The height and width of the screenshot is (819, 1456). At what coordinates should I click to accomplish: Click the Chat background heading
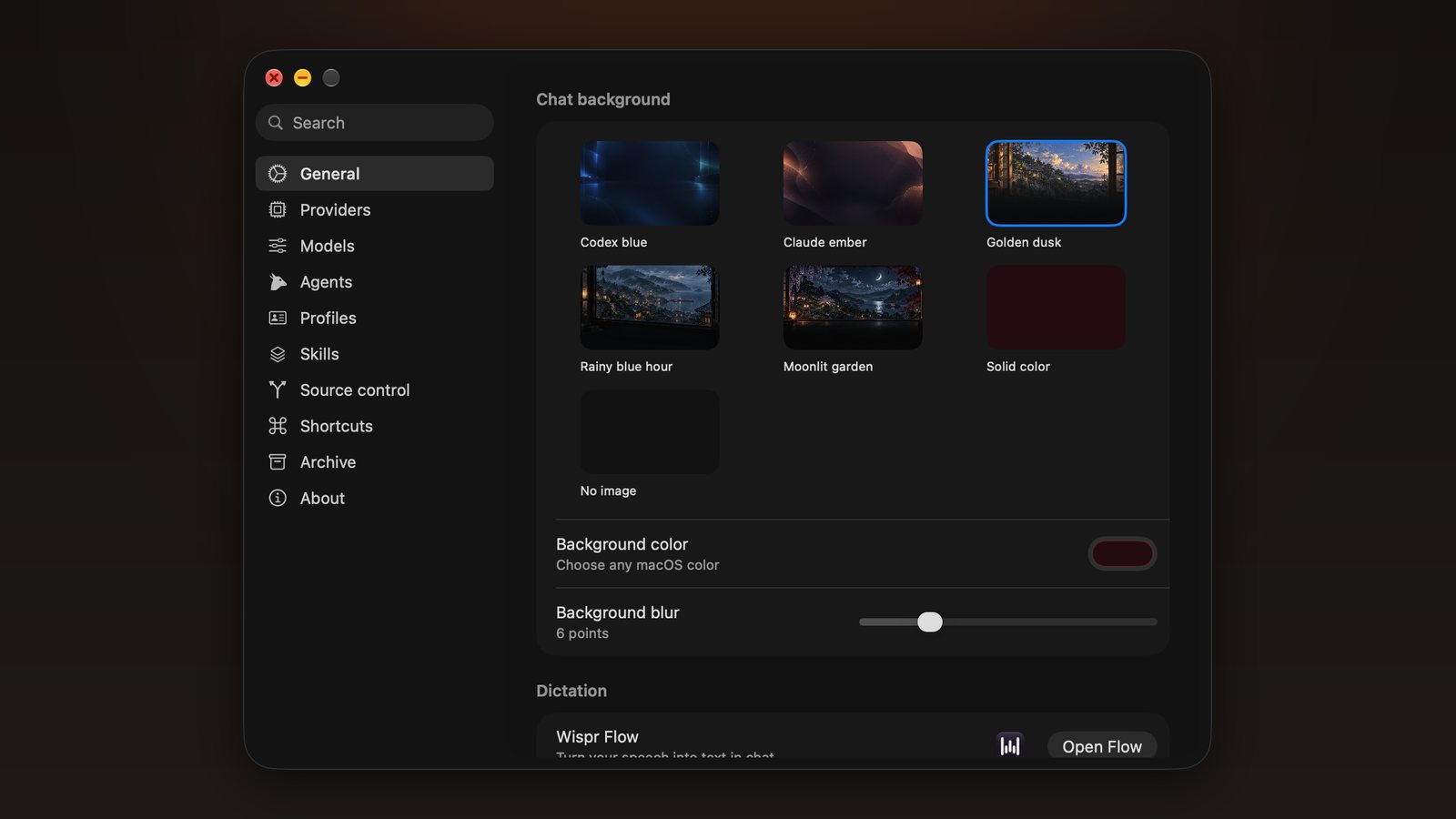point(603,99)
